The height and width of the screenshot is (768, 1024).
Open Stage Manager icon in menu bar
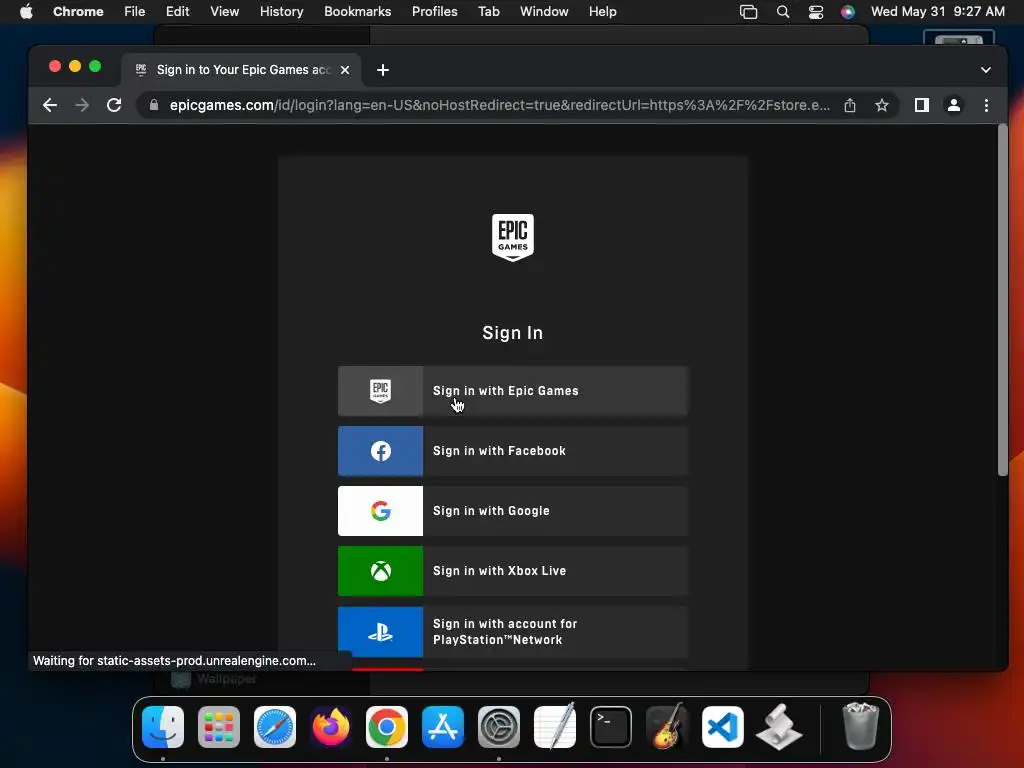(748, 12)
